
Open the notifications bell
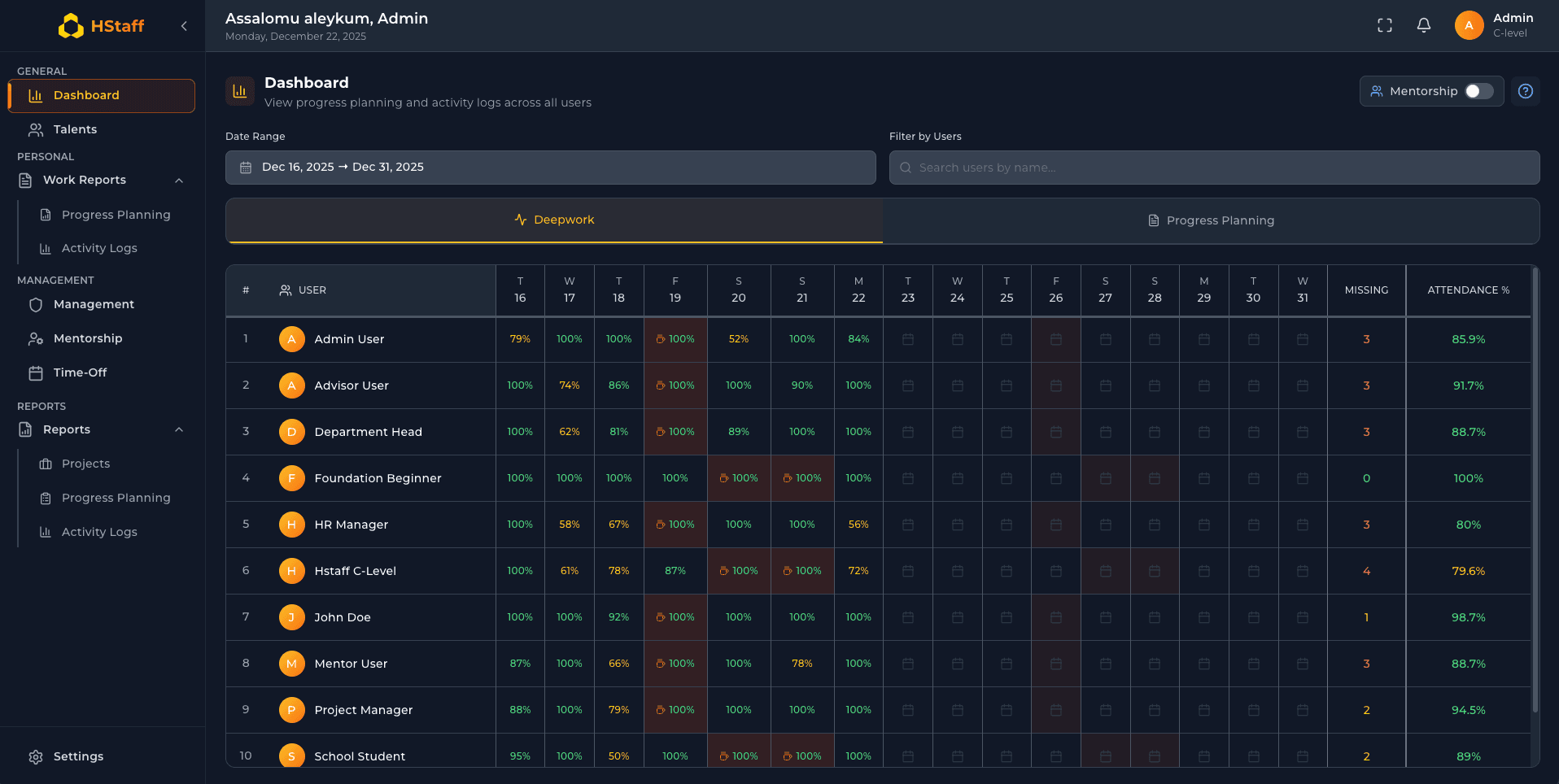[1423, 25]
